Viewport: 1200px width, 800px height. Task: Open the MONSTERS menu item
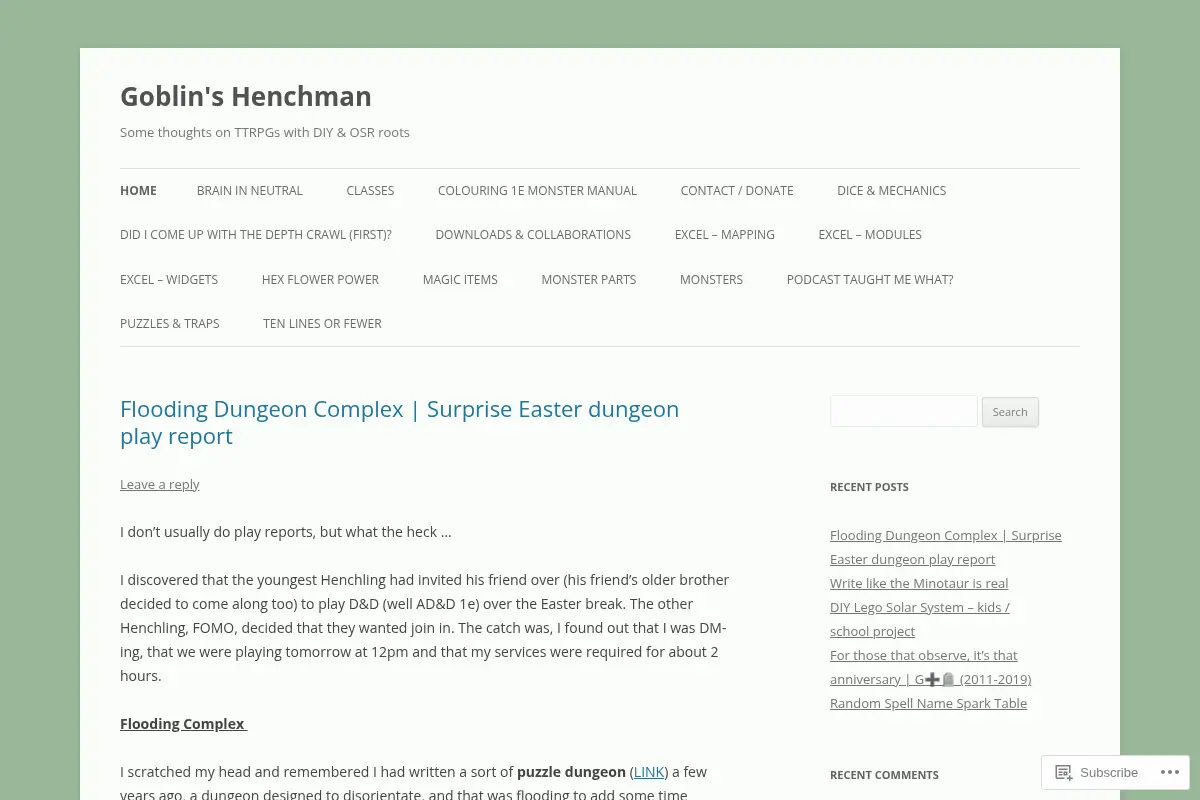(x=711, y=280)
